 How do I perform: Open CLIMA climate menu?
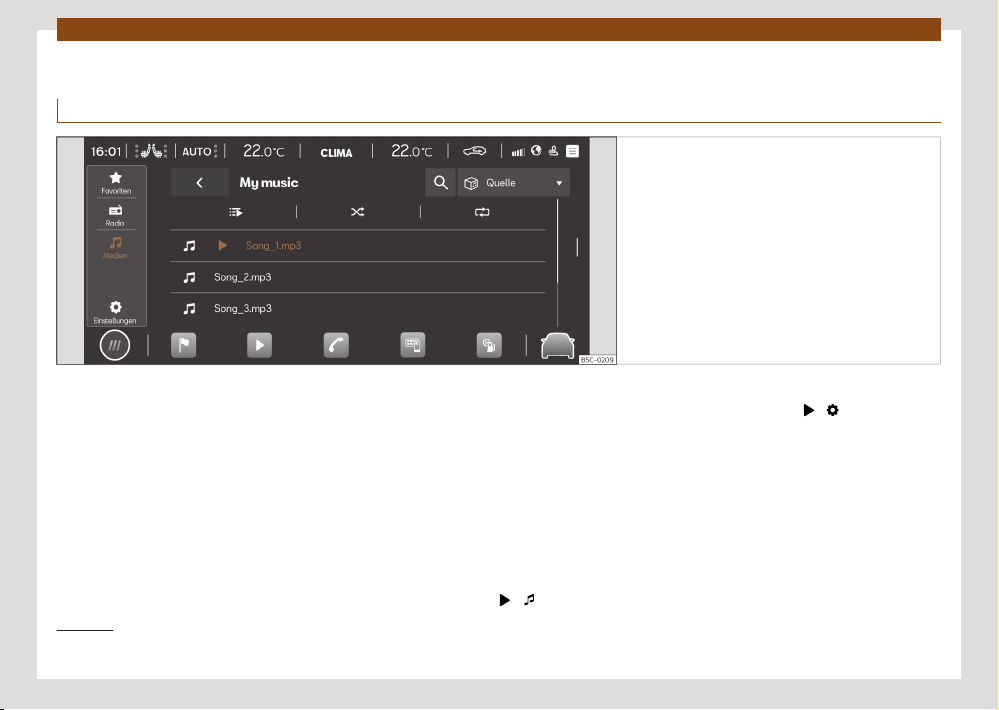pyautogui.click(x=336, y=152)
